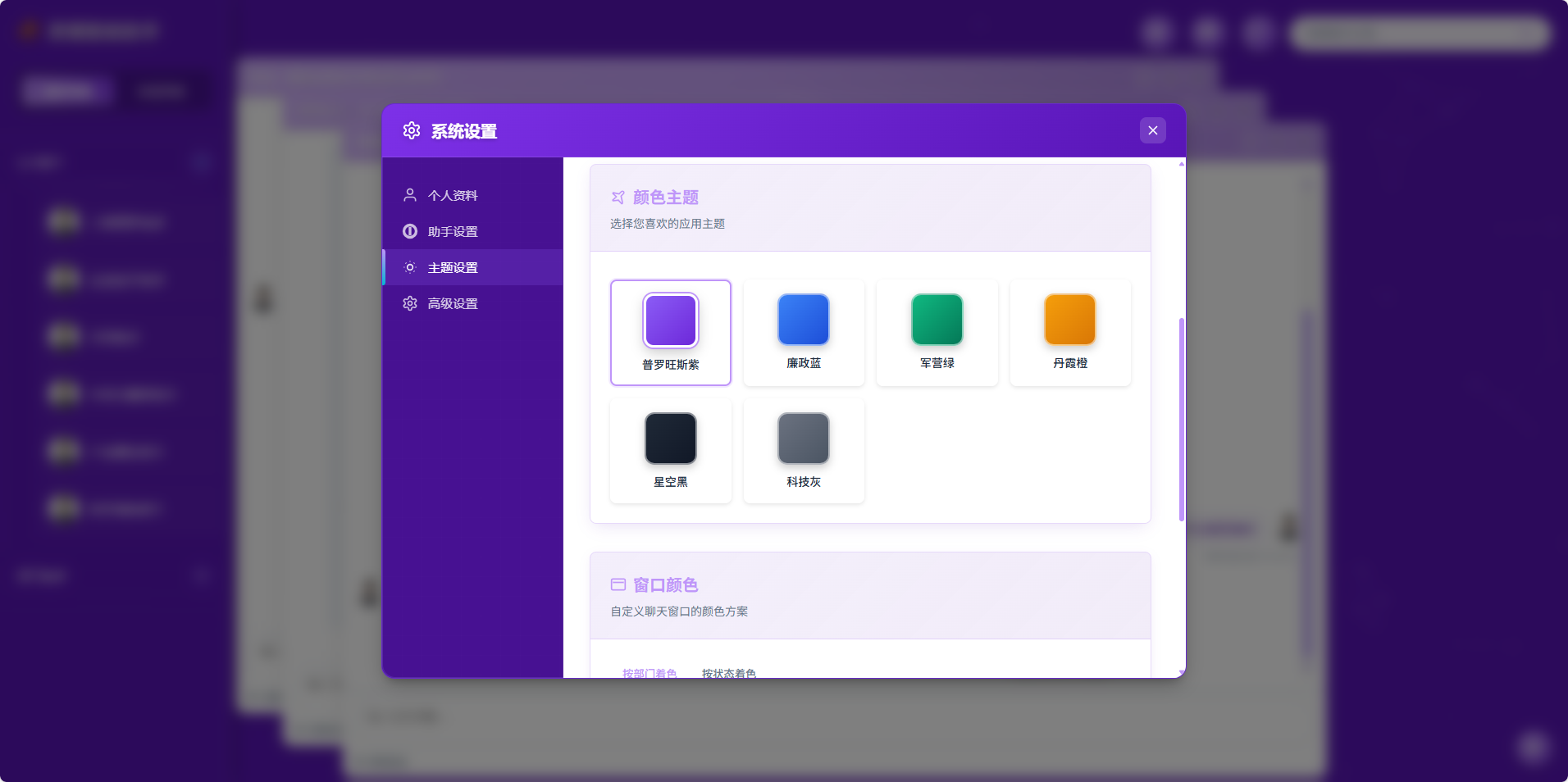Image resolution: width=1568 pixels, height=782 pixels.
Task: Click the sun icon for 主题设置
Action: [410, 267]
